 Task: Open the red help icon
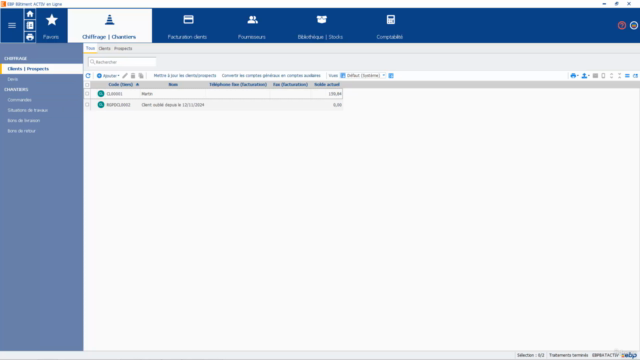(622, 25)
